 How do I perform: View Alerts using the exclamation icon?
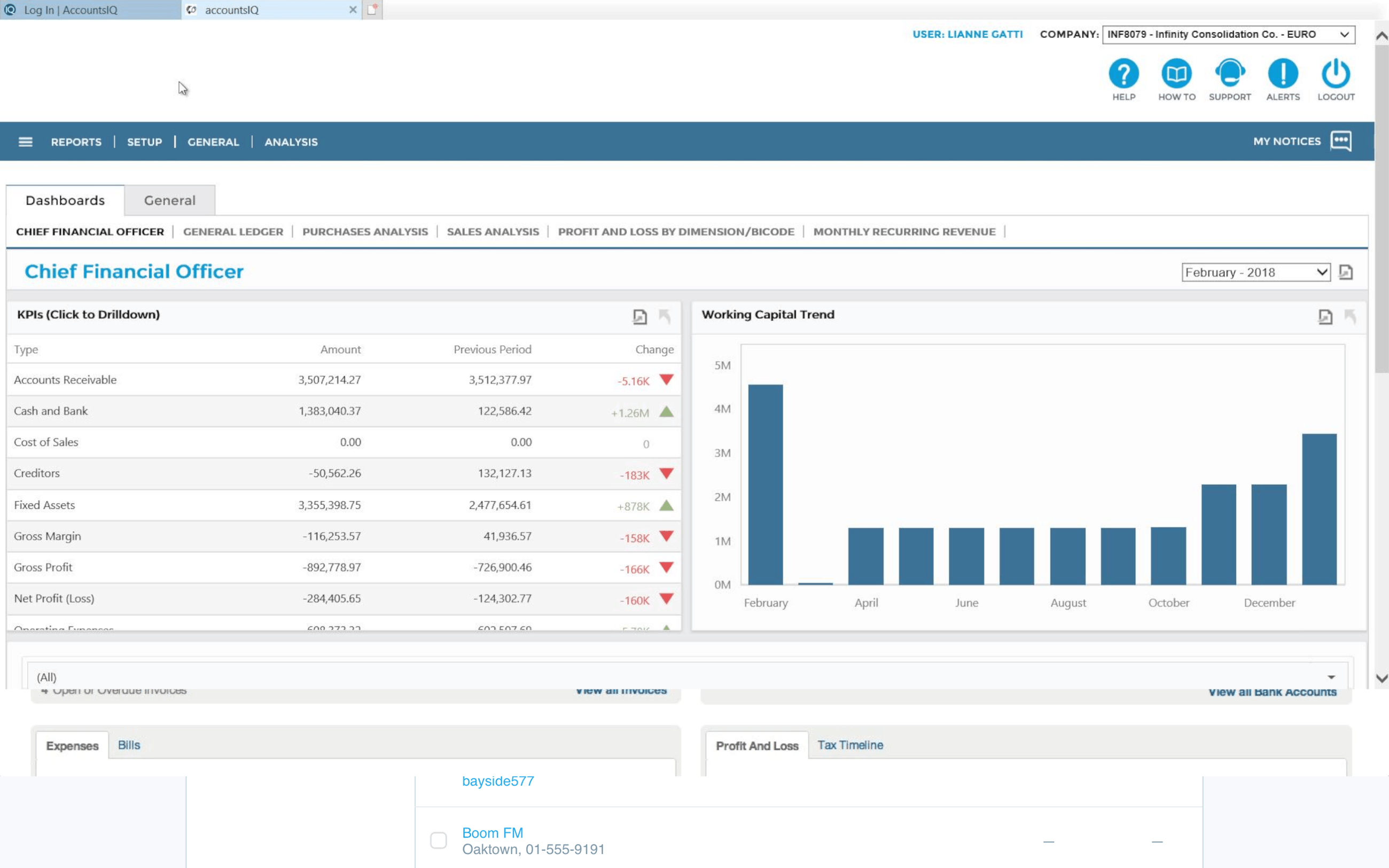pos(1282,73)
